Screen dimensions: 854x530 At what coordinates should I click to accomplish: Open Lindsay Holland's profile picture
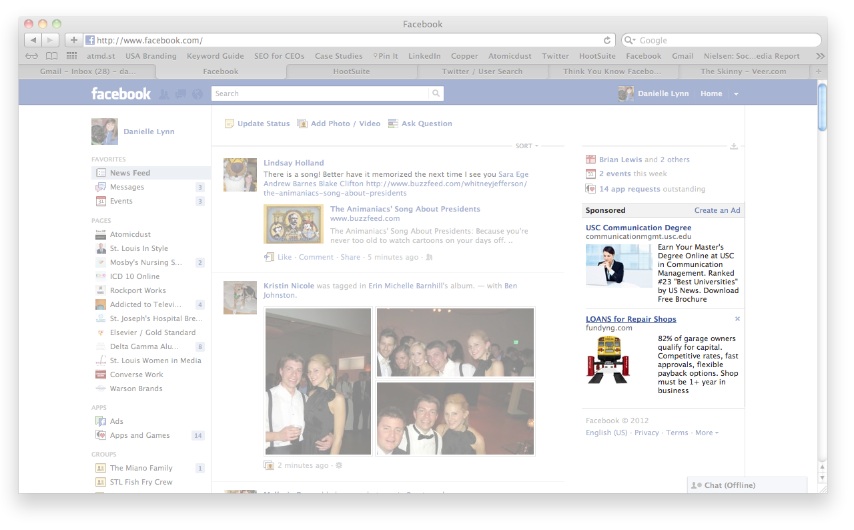(x=240, y=175)
